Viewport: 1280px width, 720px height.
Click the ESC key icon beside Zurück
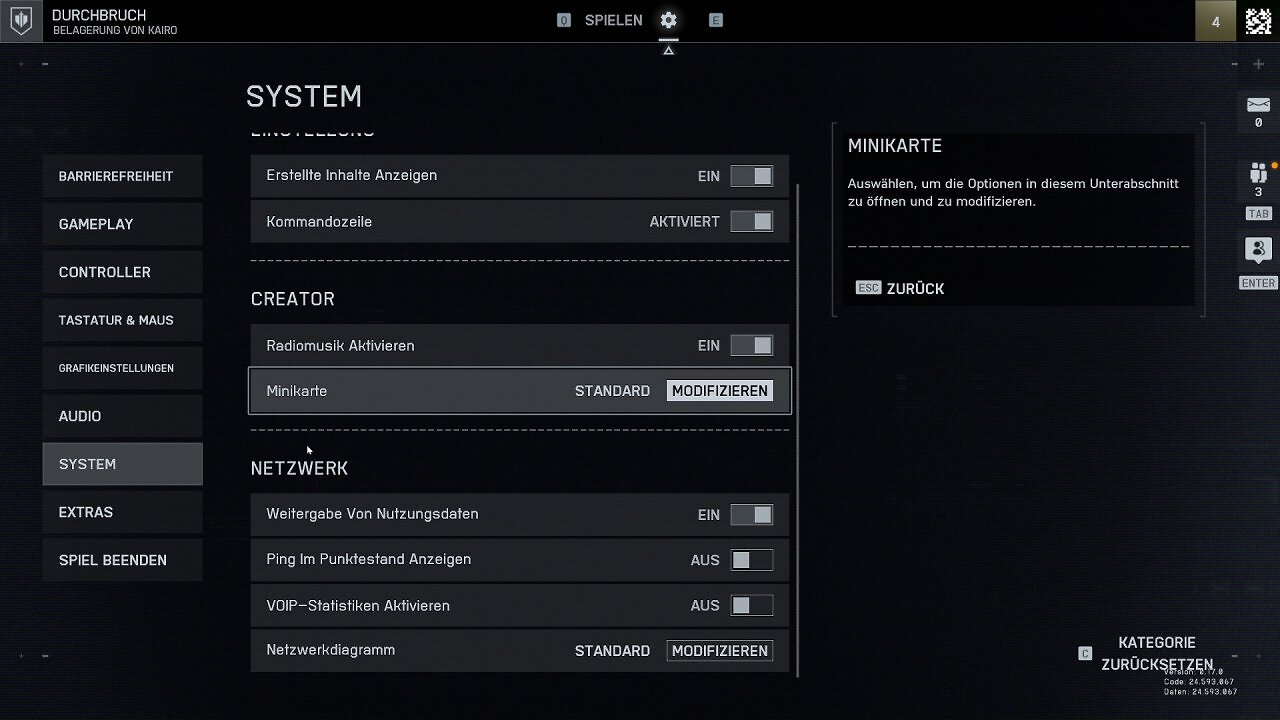coord(868,288)
